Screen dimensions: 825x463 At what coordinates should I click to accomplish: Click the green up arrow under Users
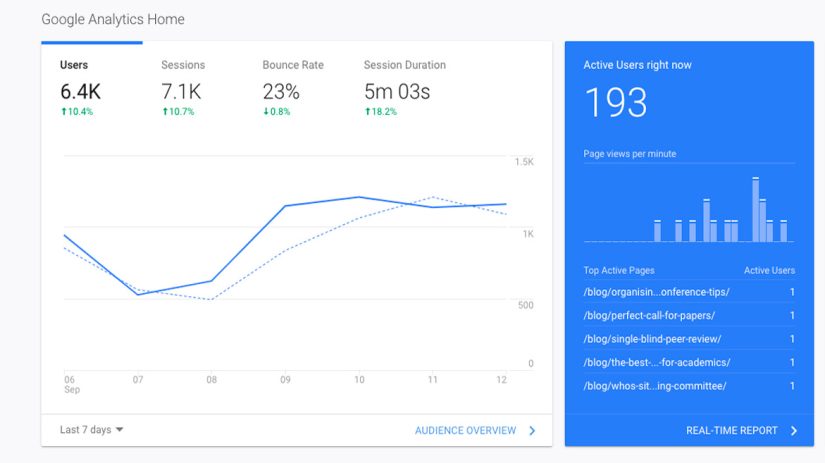(63, 112)
